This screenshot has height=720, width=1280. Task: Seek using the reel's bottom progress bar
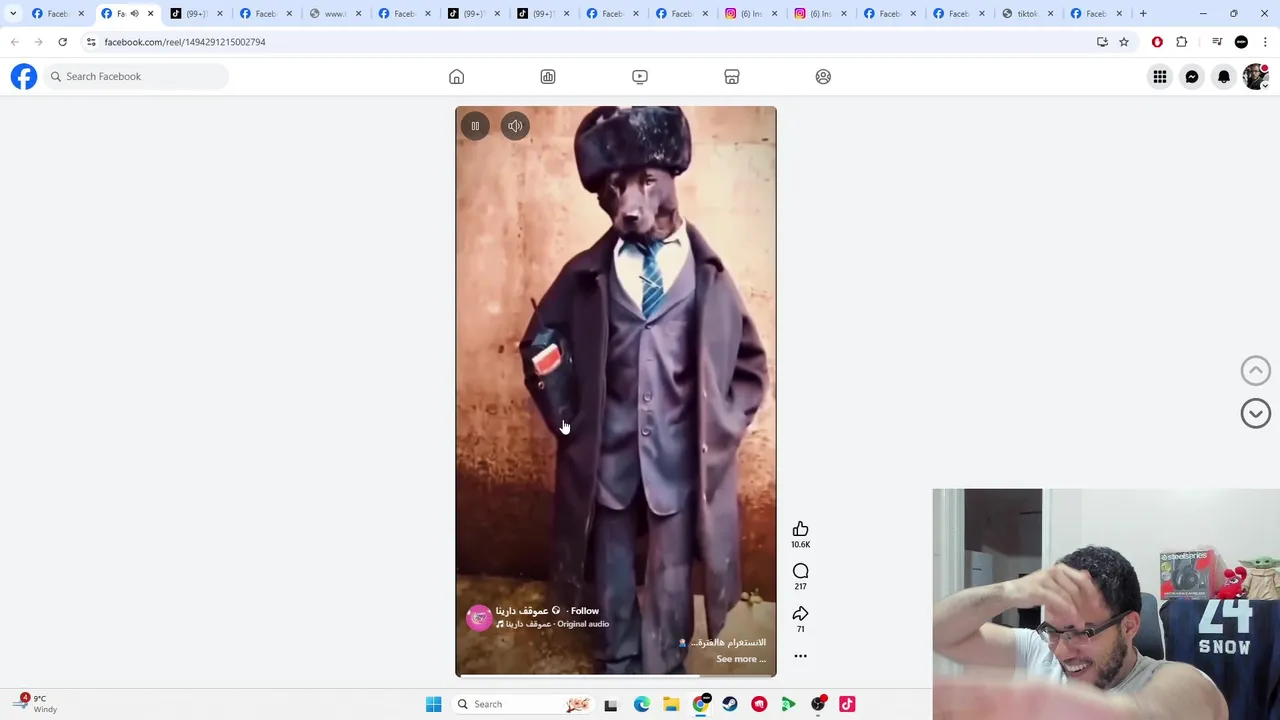[616, 676]
